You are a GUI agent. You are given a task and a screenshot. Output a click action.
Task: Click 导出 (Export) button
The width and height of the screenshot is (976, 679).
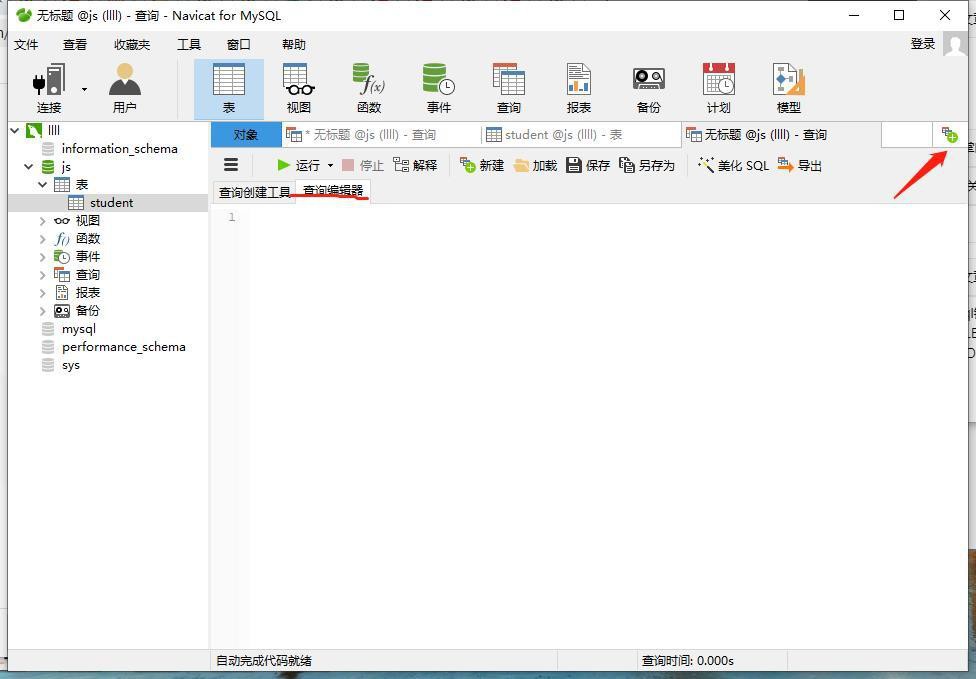coord(800,165)
